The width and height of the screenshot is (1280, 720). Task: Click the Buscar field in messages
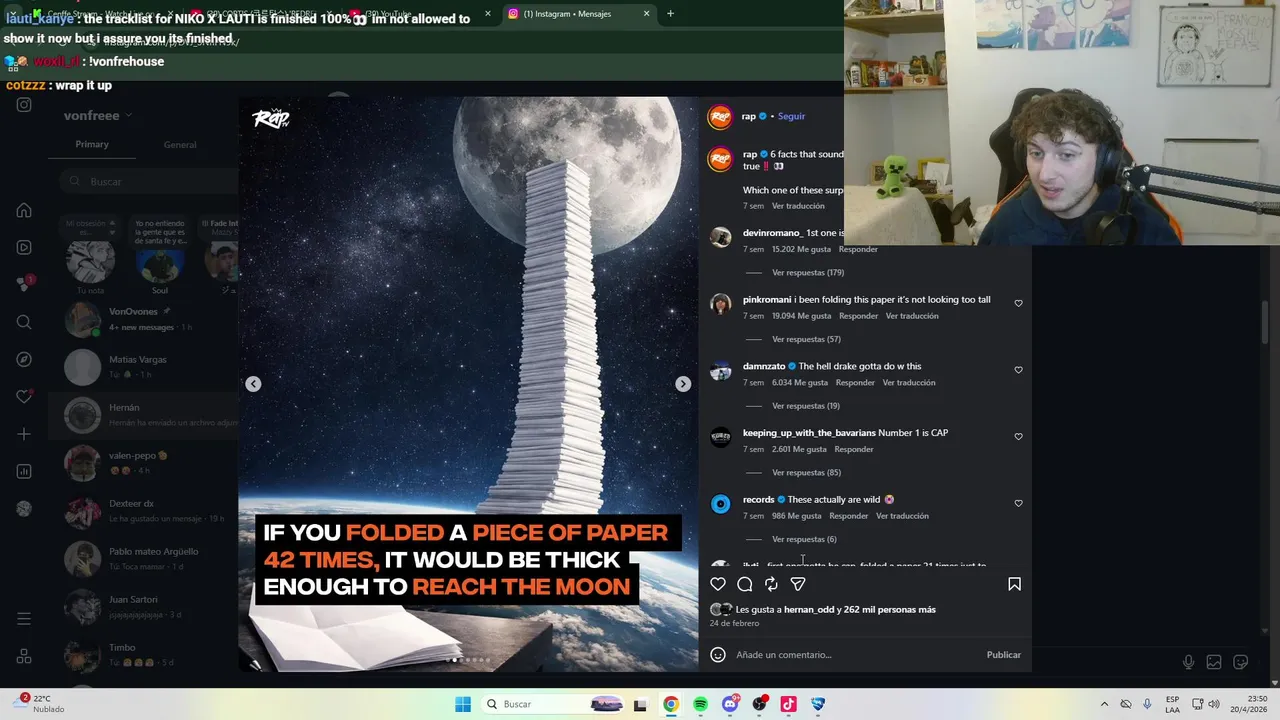click(x=148, y=181)
